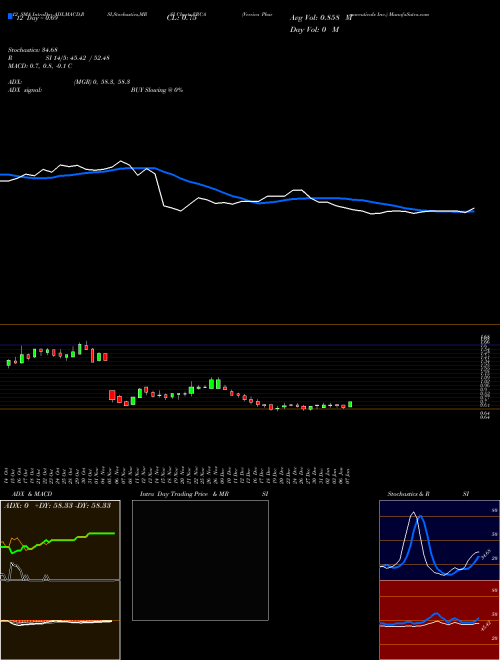Click the ManafaSutra.com watermark link

tap(410, 14)
